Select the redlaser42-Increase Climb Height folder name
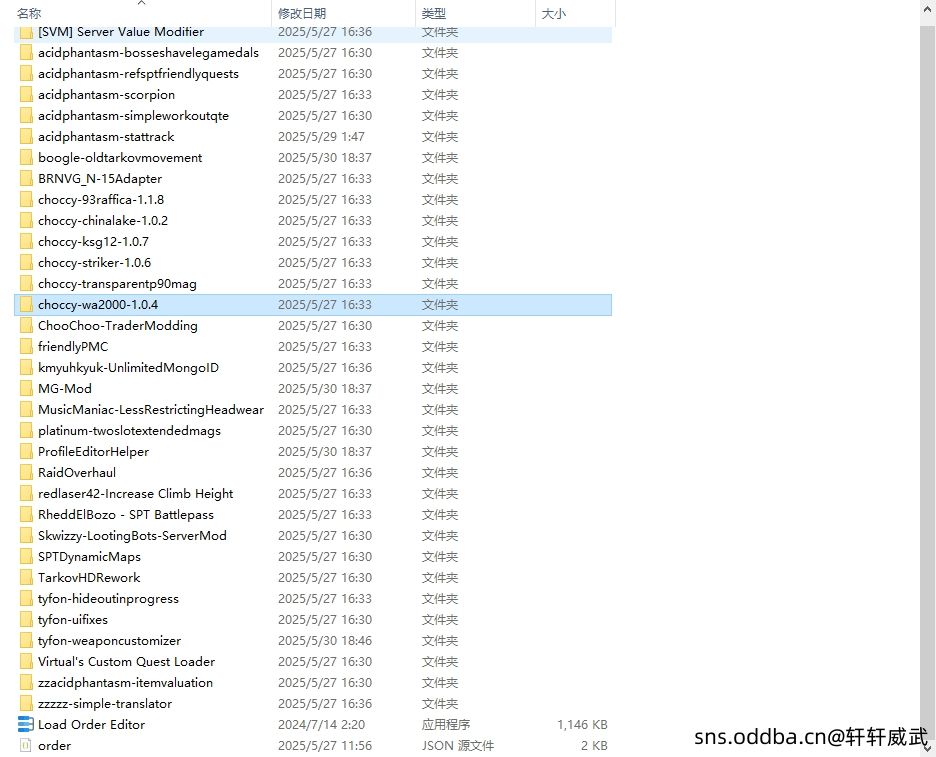Viewport: 936px width, 757px height. pyautogui.click(x=136, y=494)
